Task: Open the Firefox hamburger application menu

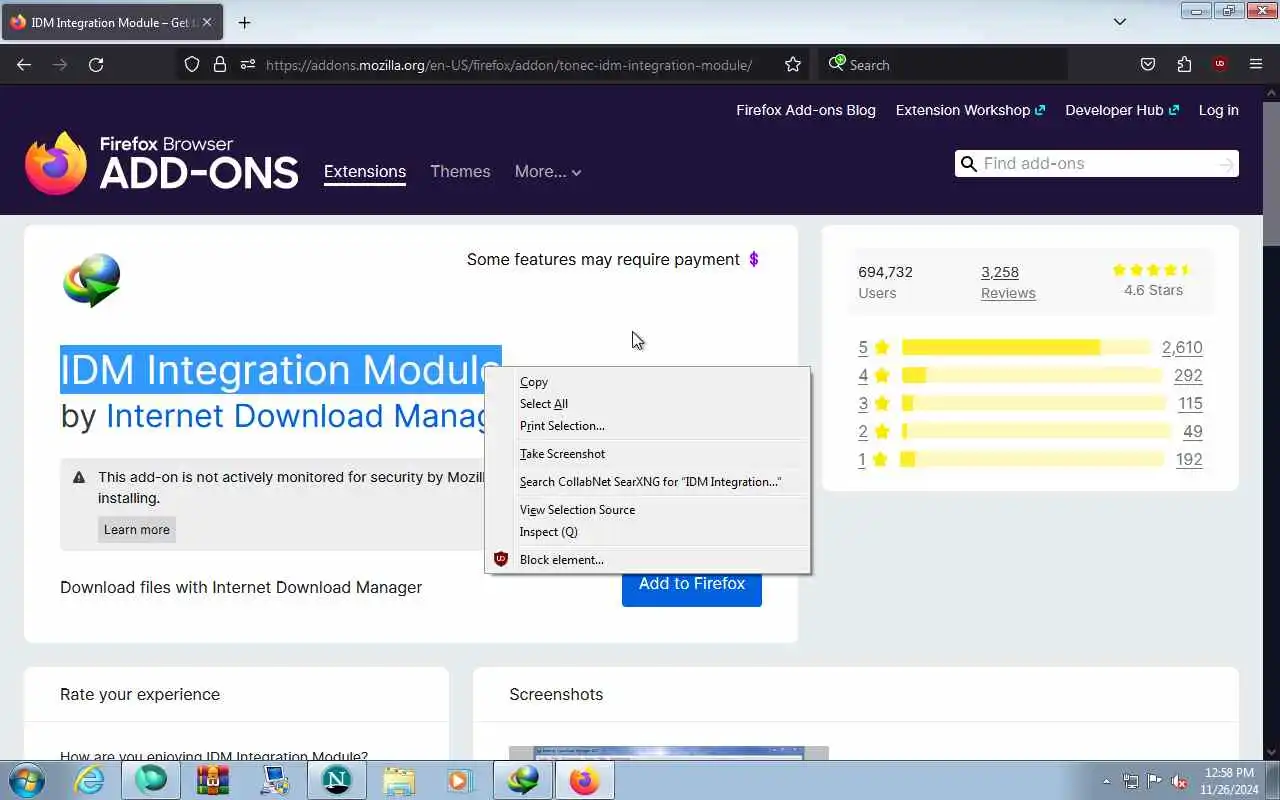Action: [1256, 64]
